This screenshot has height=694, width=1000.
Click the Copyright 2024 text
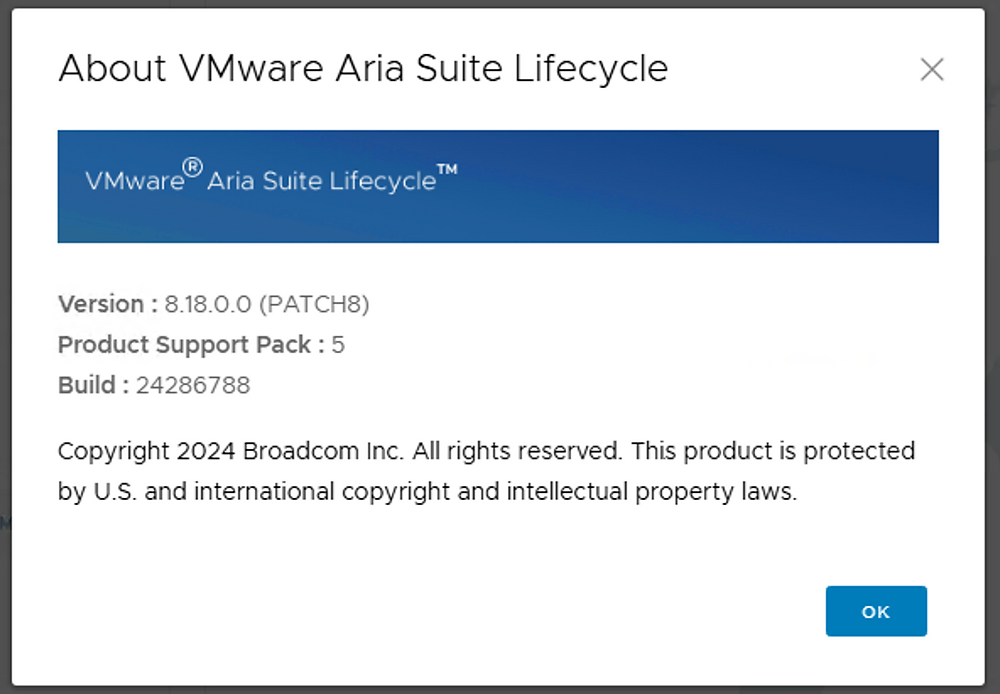point(147,451)
